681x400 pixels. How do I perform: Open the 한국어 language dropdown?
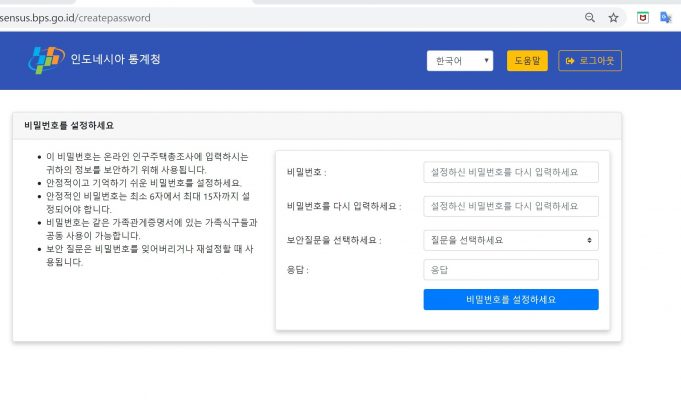tap(459, 61)
